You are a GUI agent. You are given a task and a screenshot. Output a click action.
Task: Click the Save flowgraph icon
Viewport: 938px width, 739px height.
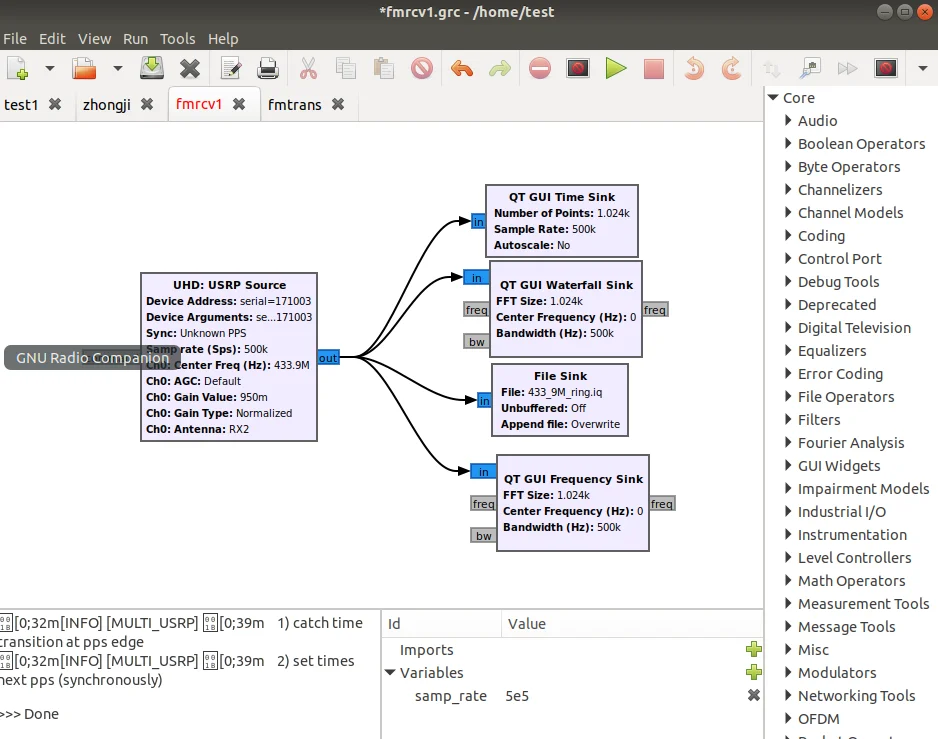[x=151, y=68]
